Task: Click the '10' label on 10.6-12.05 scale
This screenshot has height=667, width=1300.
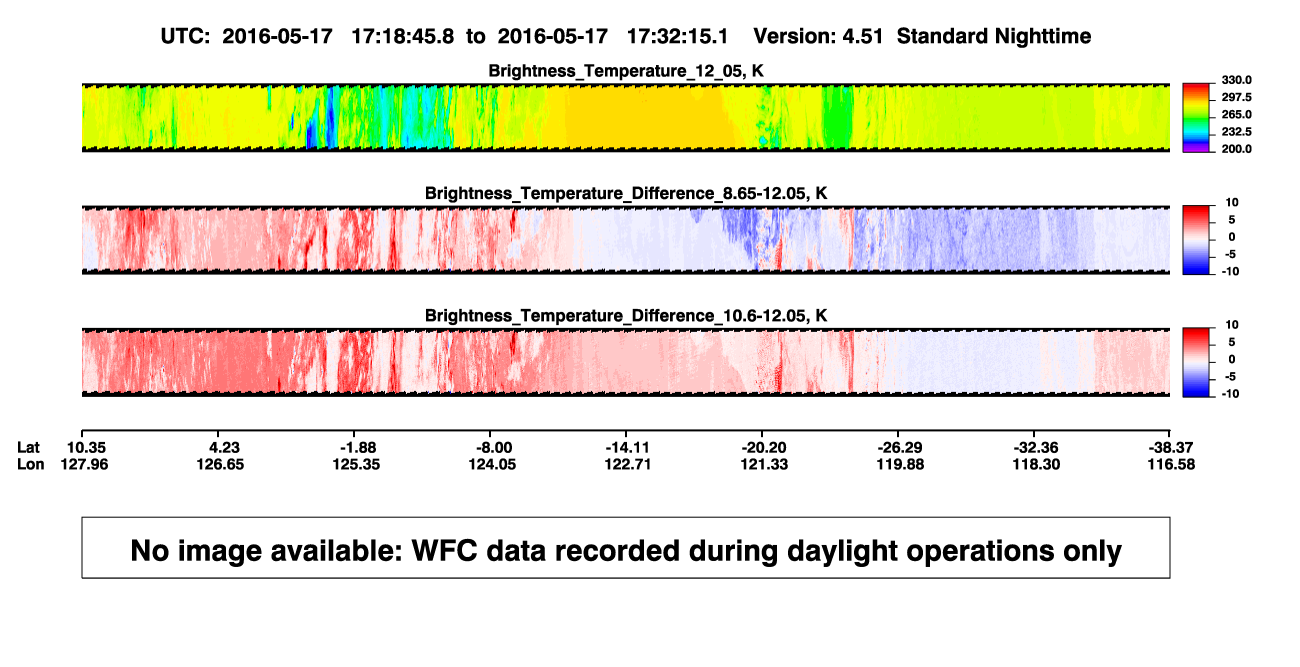Action: 1232,325
